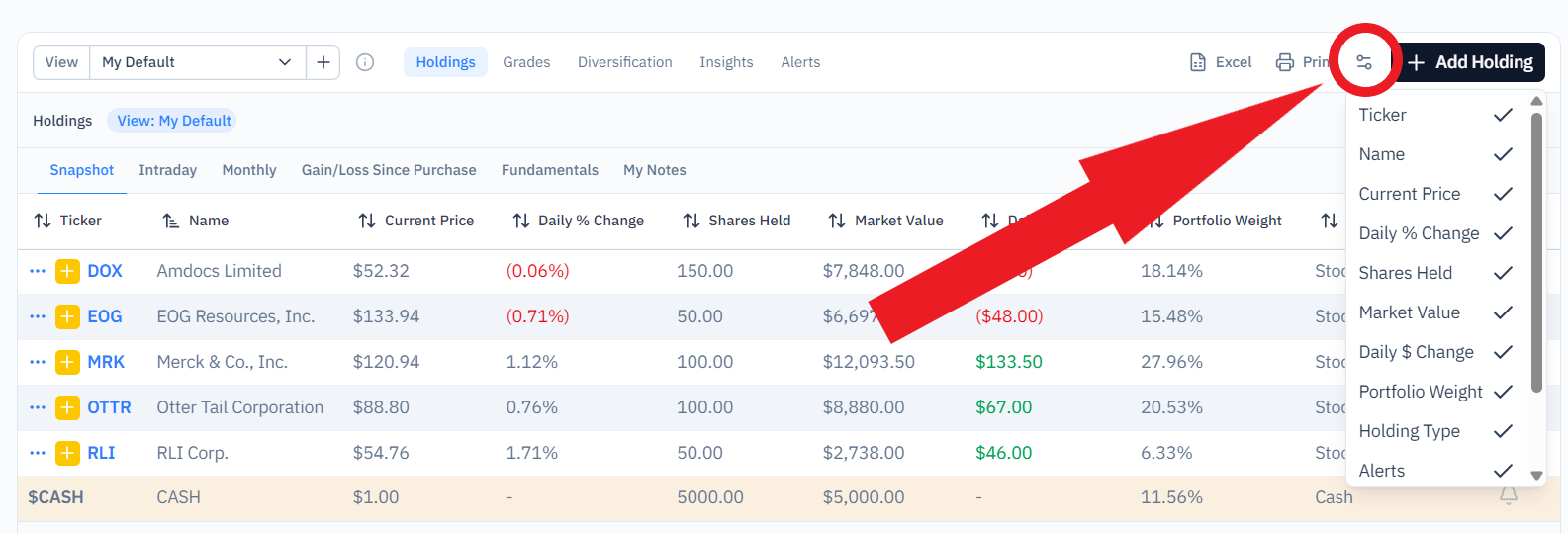Screen dimensions: 1568x534
Task: Toggle the Name column checkmark
Action: [1503, 154]
